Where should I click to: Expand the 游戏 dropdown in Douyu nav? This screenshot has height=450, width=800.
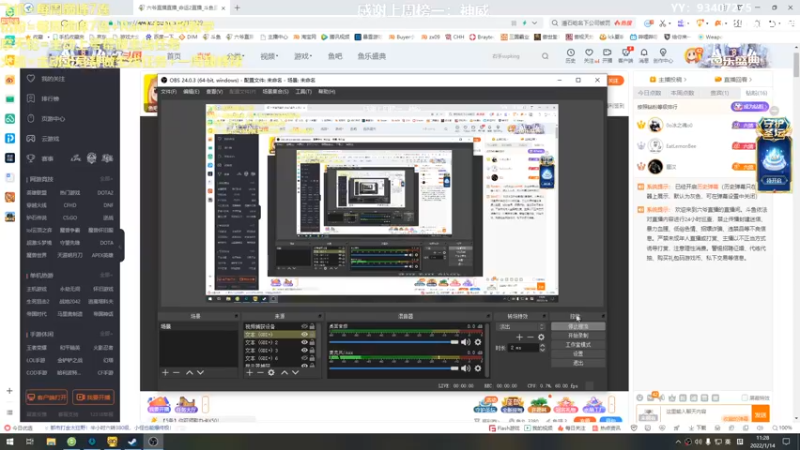pos(303,56)
